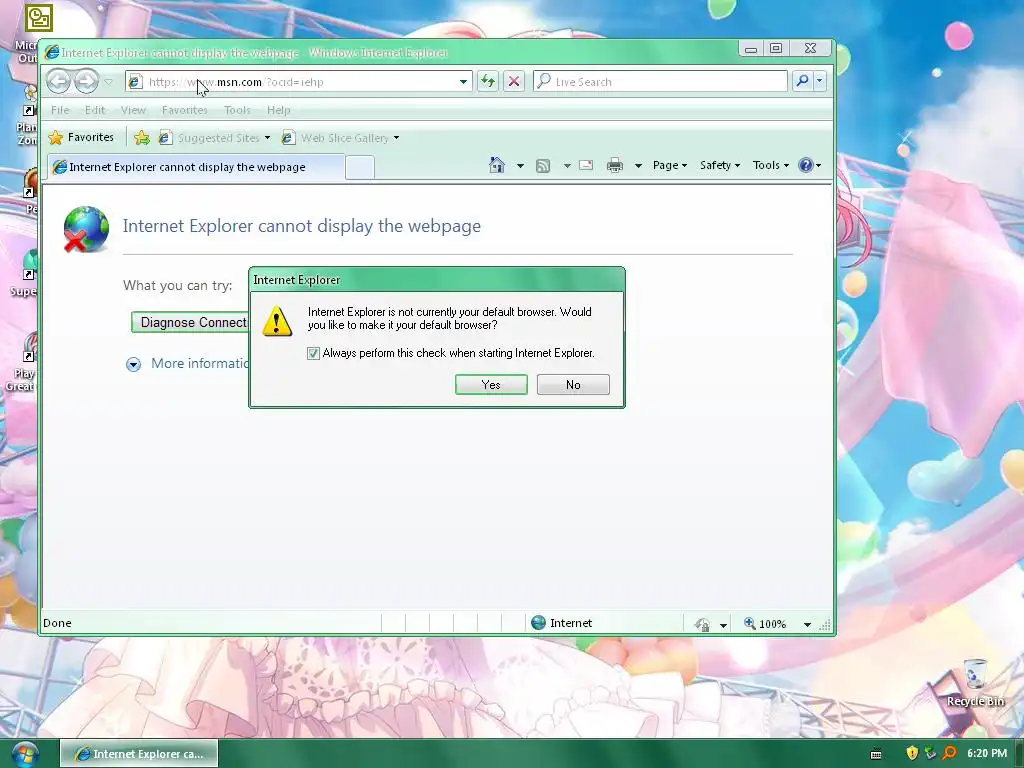The width and height of the screenshot is (1024, 768).
Task: Expand the Print dropdown arrow
Action: pyautogui.click(x=638, y=166)
